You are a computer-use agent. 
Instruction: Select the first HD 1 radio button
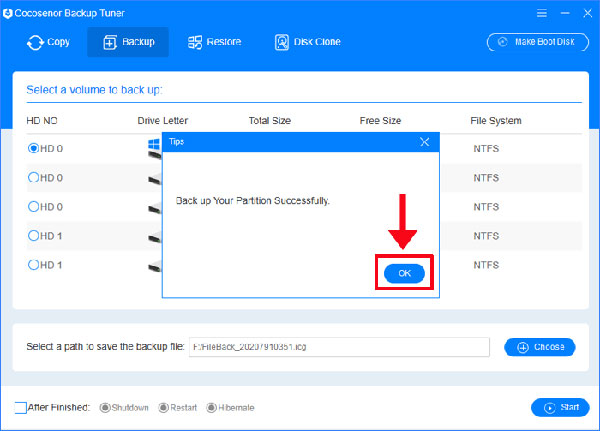pos(33,235)
